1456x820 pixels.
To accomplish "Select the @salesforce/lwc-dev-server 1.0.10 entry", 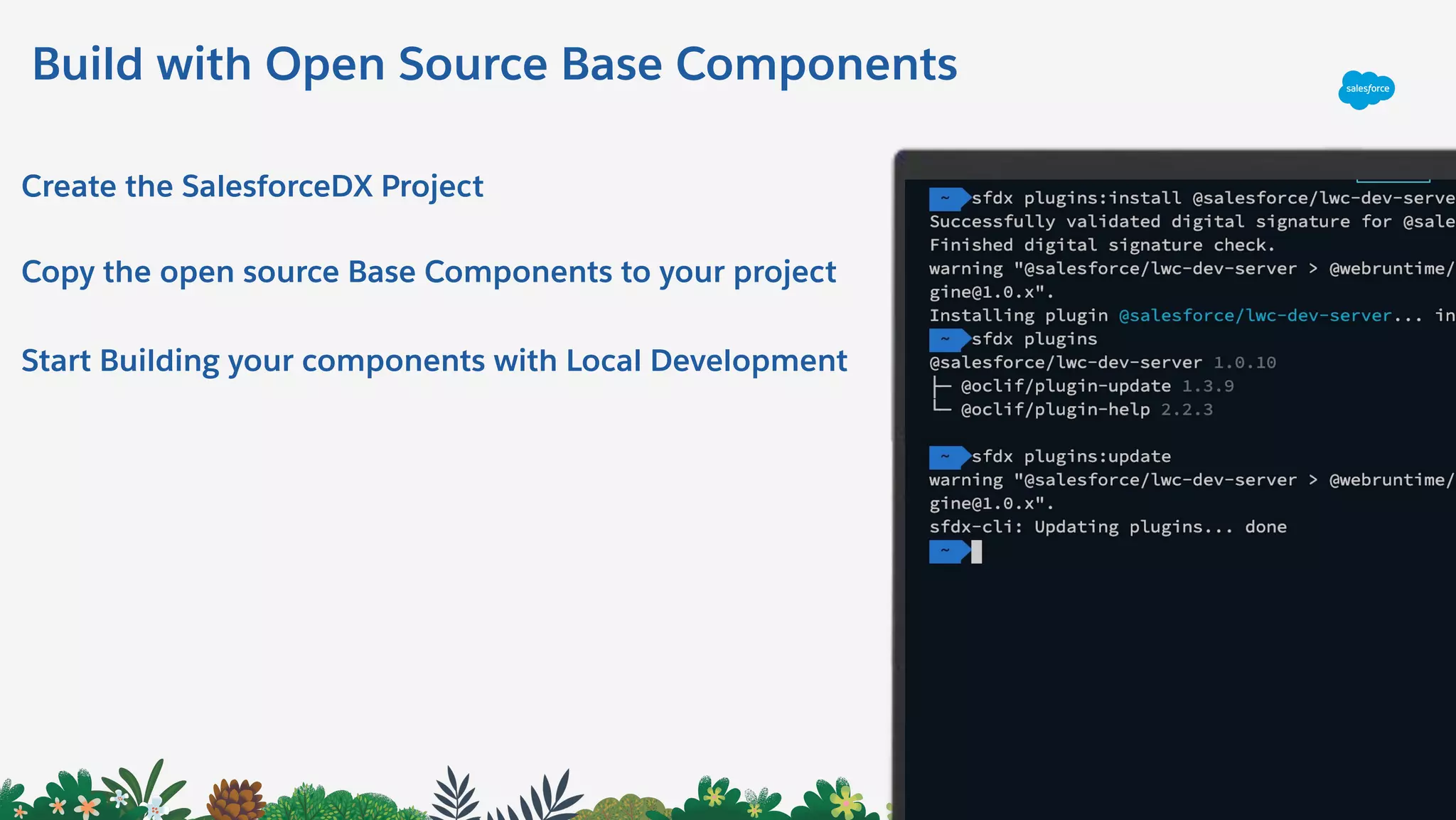I will pos(1102,363).
